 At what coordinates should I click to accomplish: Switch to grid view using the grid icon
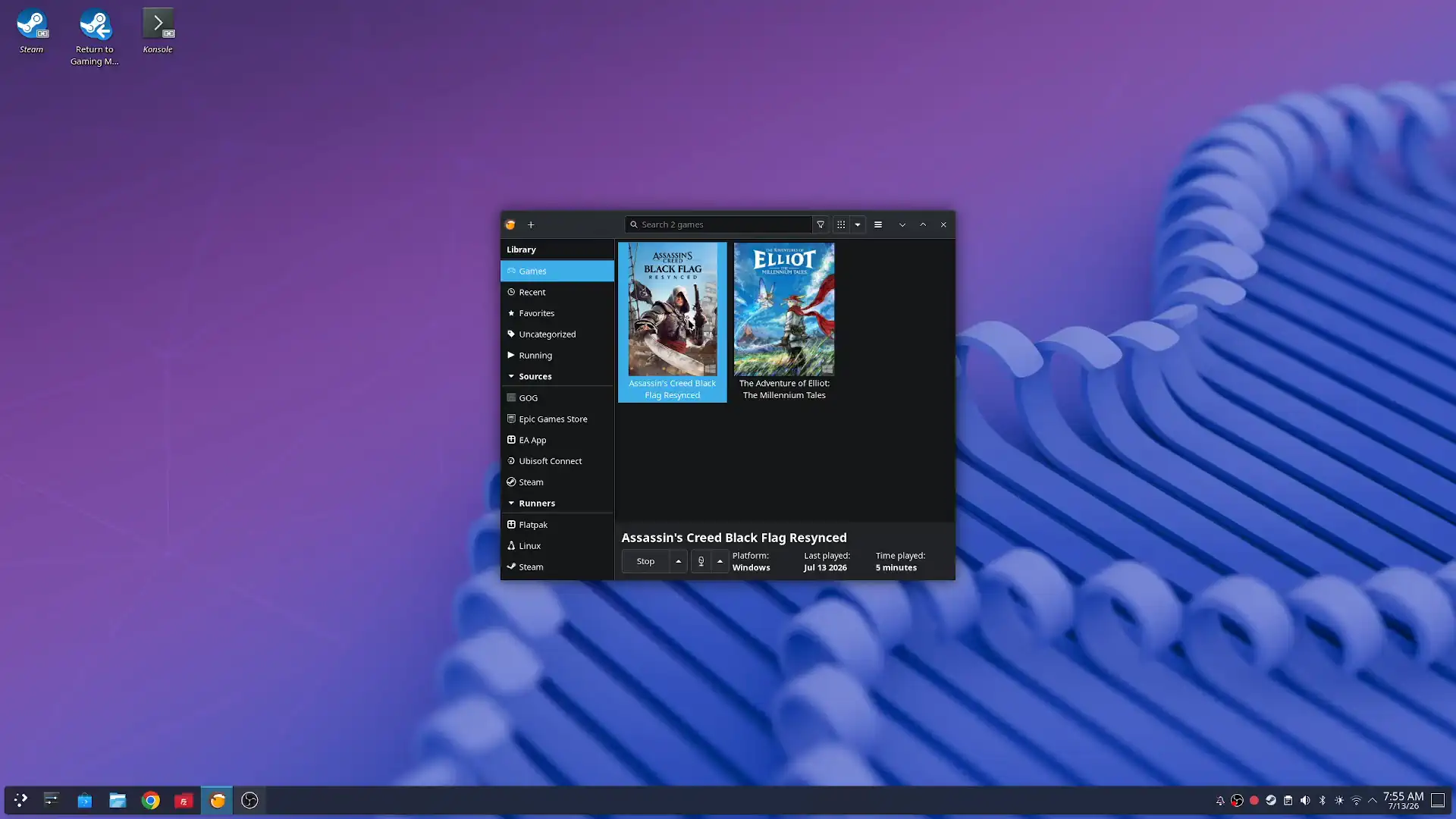[x=841, y=224]
